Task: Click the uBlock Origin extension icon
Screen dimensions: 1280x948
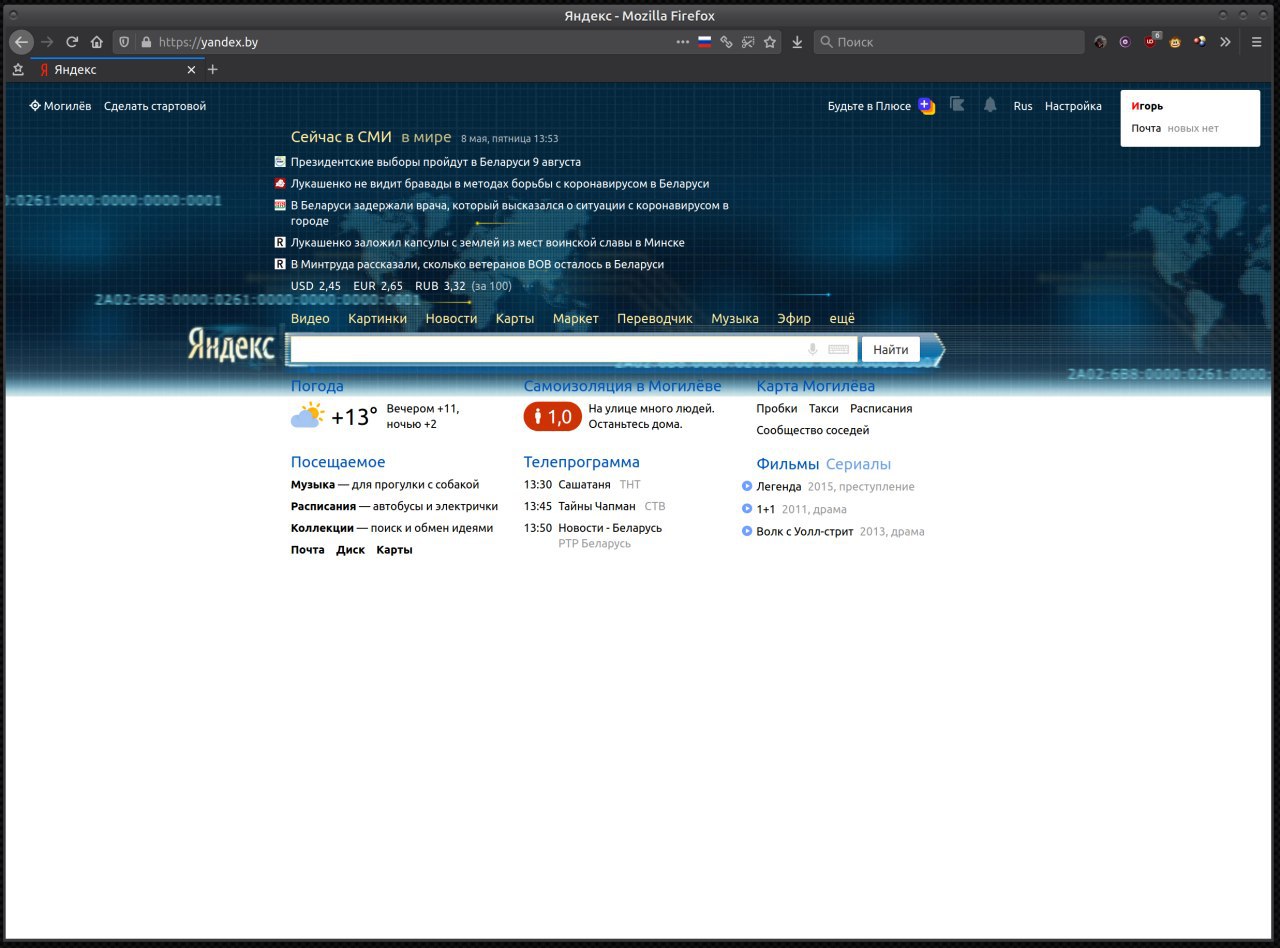Action: point(1151,42)
